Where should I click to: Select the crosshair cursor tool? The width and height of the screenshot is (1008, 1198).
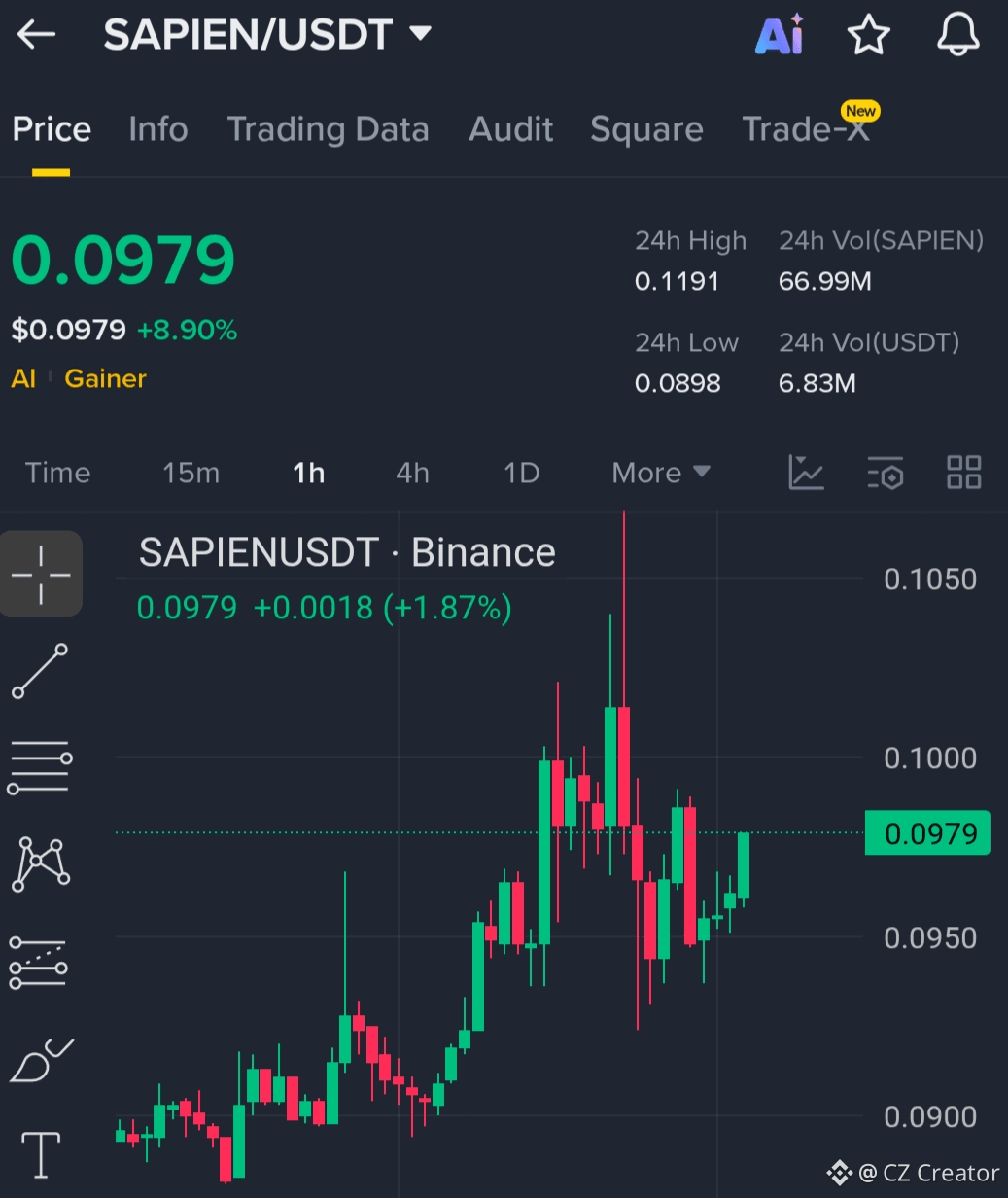[x=41, y=574]
